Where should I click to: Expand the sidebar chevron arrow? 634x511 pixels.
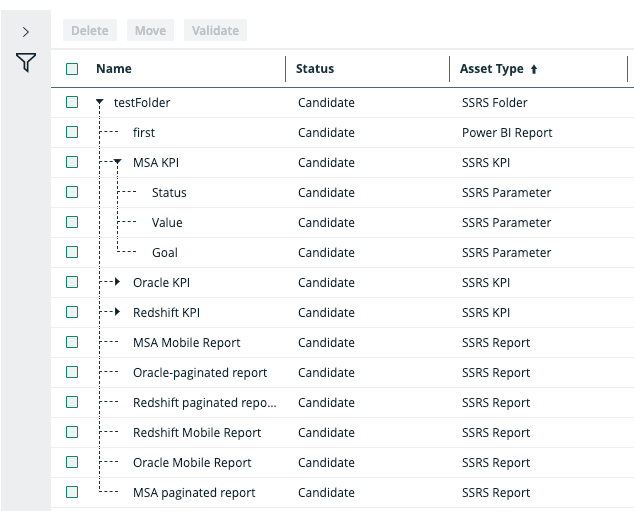[x=26, y=32]
